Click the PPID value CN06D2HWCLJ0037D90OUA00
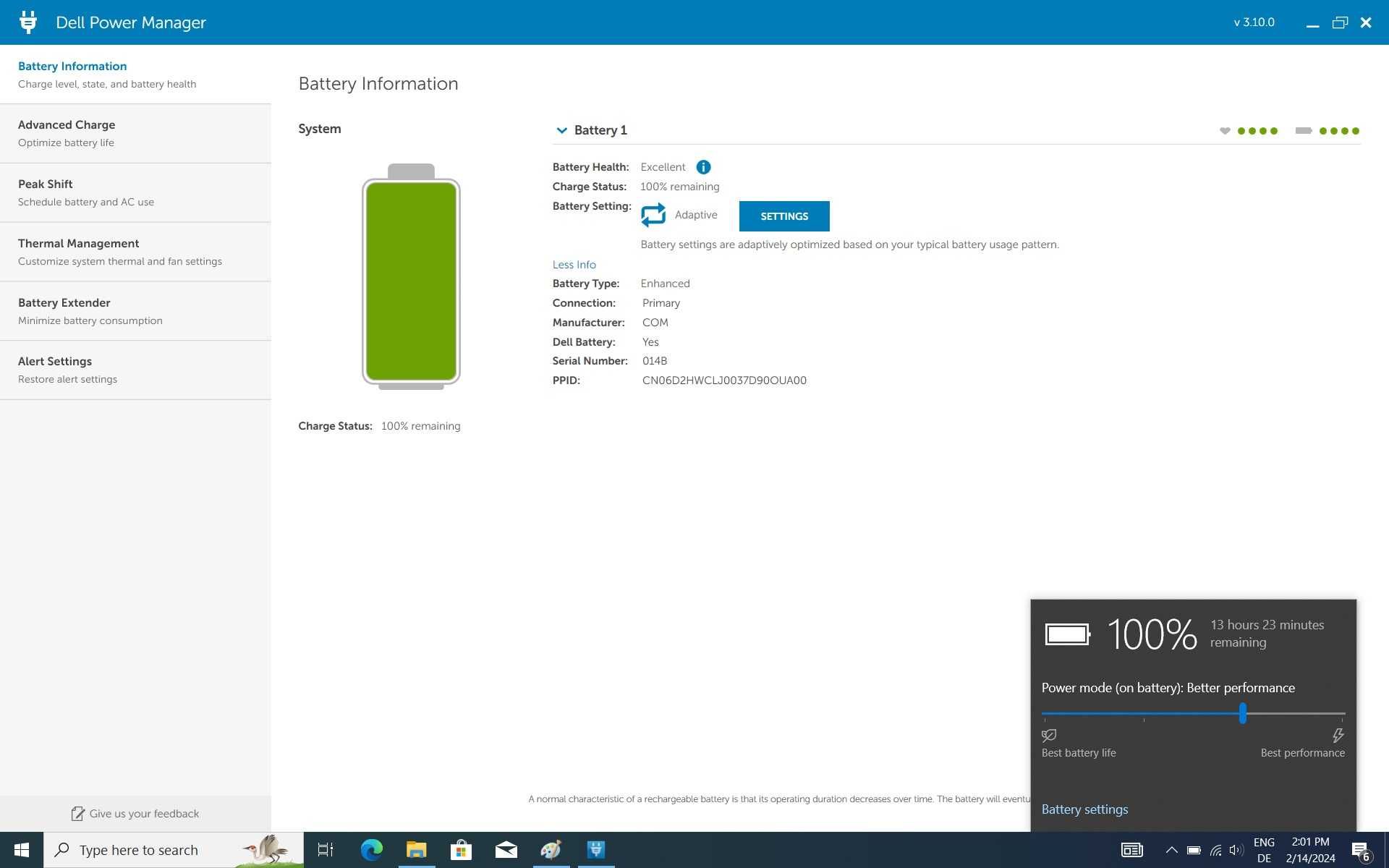 pos(724,380)
